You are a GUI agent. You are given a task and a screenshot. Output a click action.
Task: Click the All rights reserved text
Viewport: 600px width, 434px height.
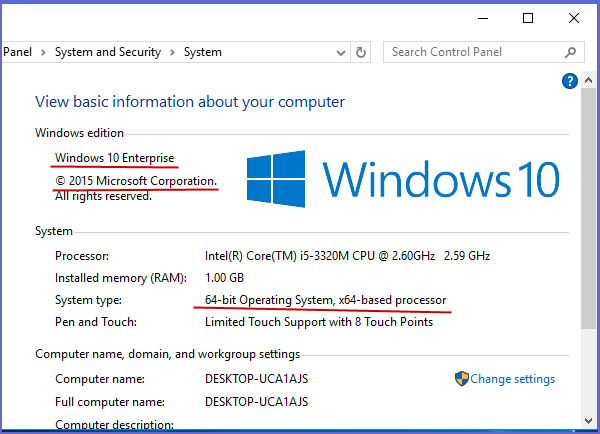103,196
